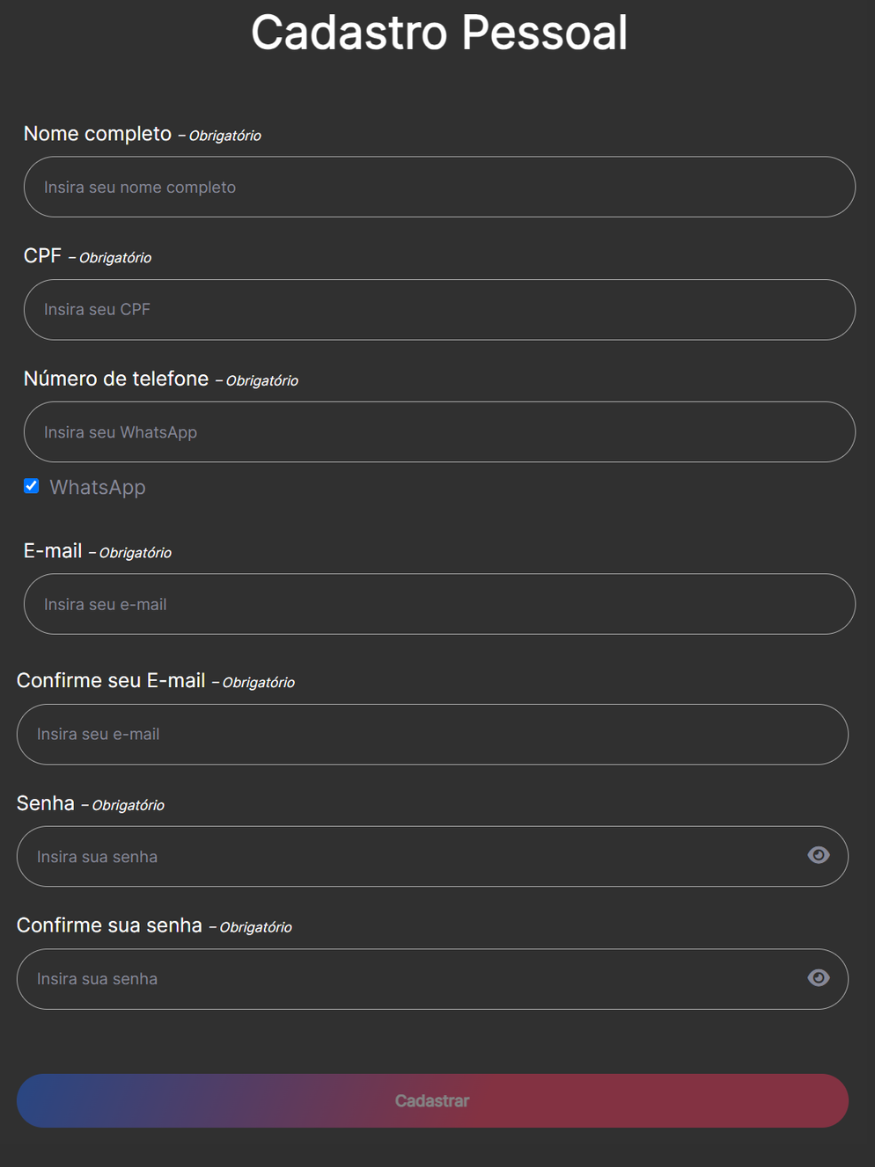875x1167 pixels.
Task: Click the E-mail input box
Action: 440,603
